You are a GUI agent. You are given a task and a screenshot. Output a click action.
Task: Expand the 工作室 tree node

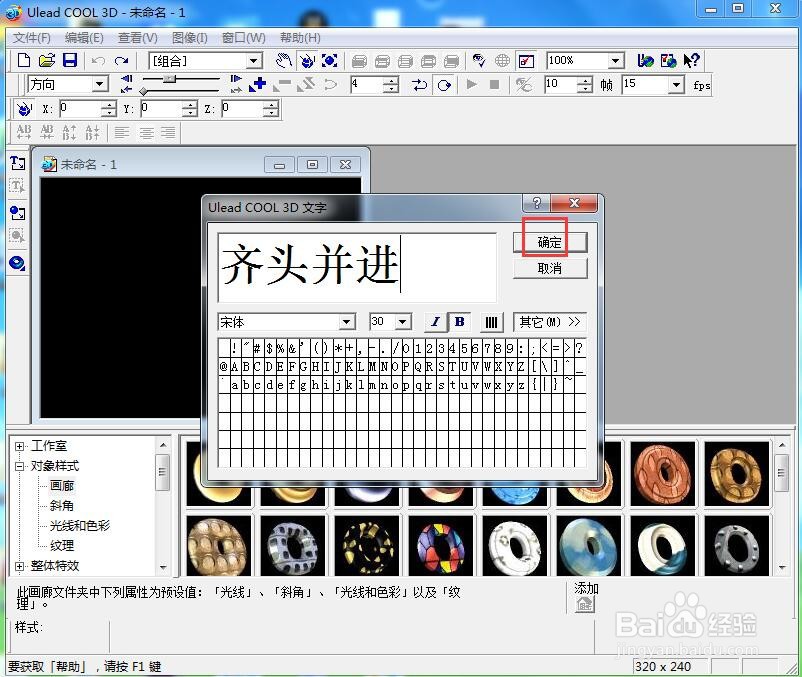click(19, 446)
